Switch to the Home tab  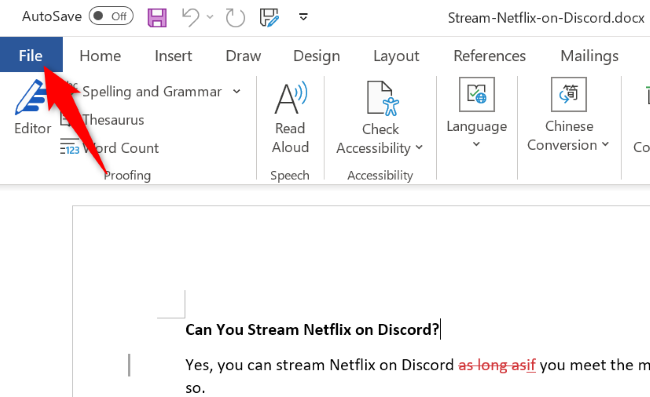[100, 56]
